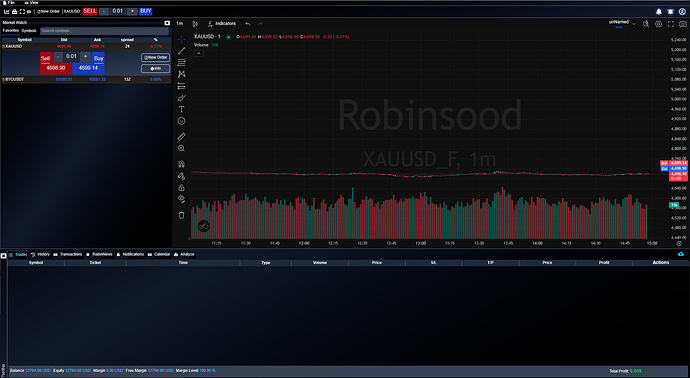Click the top toolbar 0.01 volume field
This screenshot has width=690, height=378.
[117, 11]
